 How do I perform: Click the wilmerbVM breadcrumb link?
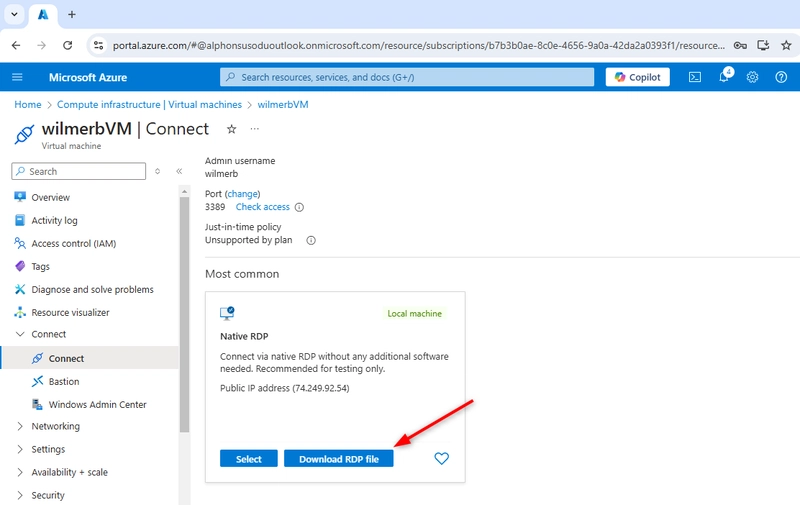coord(283,104)
